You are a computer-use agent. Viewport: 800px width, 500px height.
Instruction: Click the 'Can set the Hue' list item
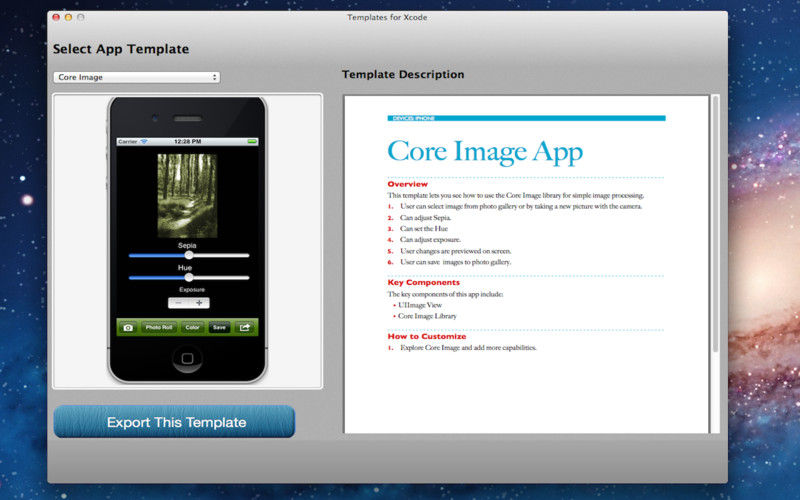point(424,229)
